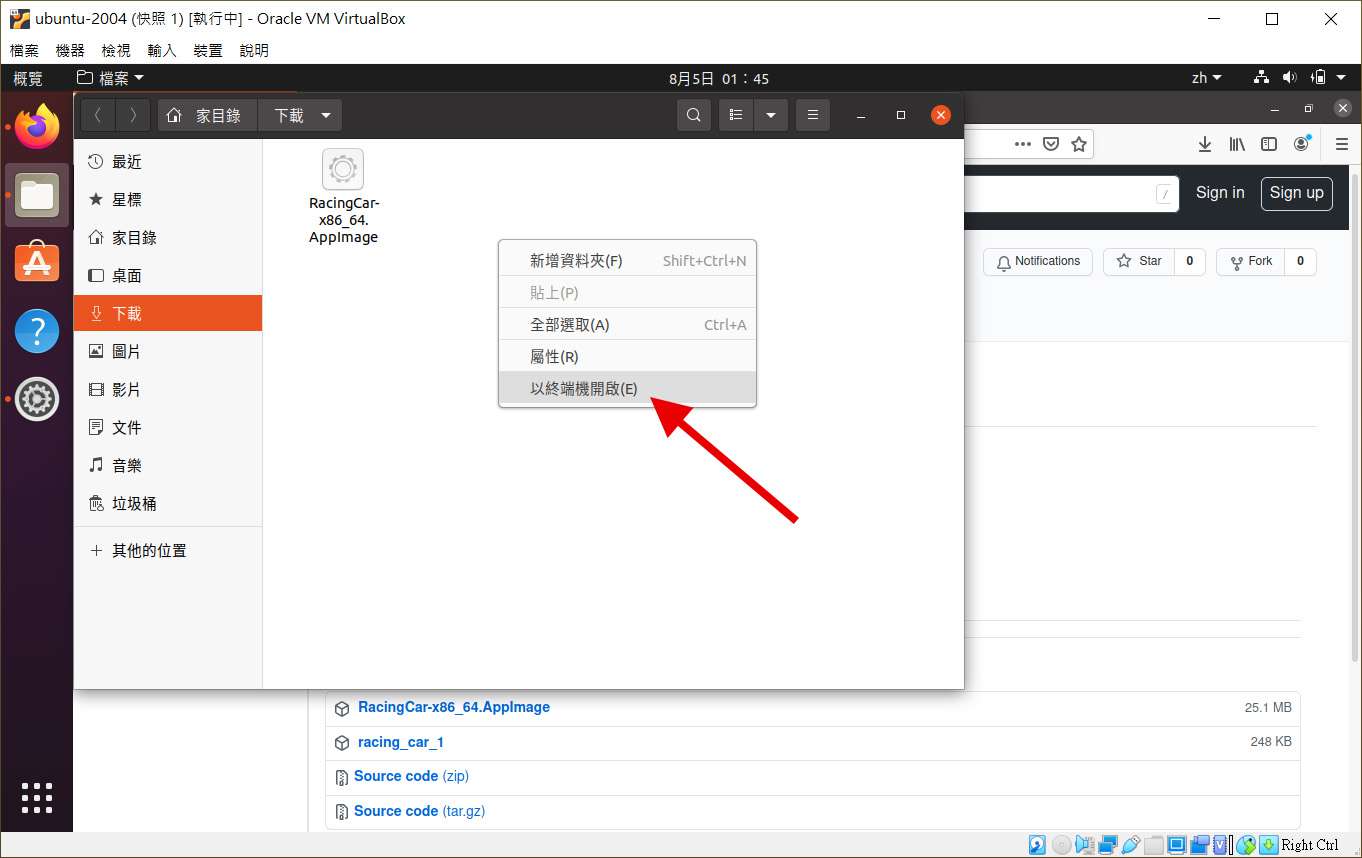The image size is (1362, 858).
Task: Toggle list view in file manager toolbar
Action: click(736, 116)
